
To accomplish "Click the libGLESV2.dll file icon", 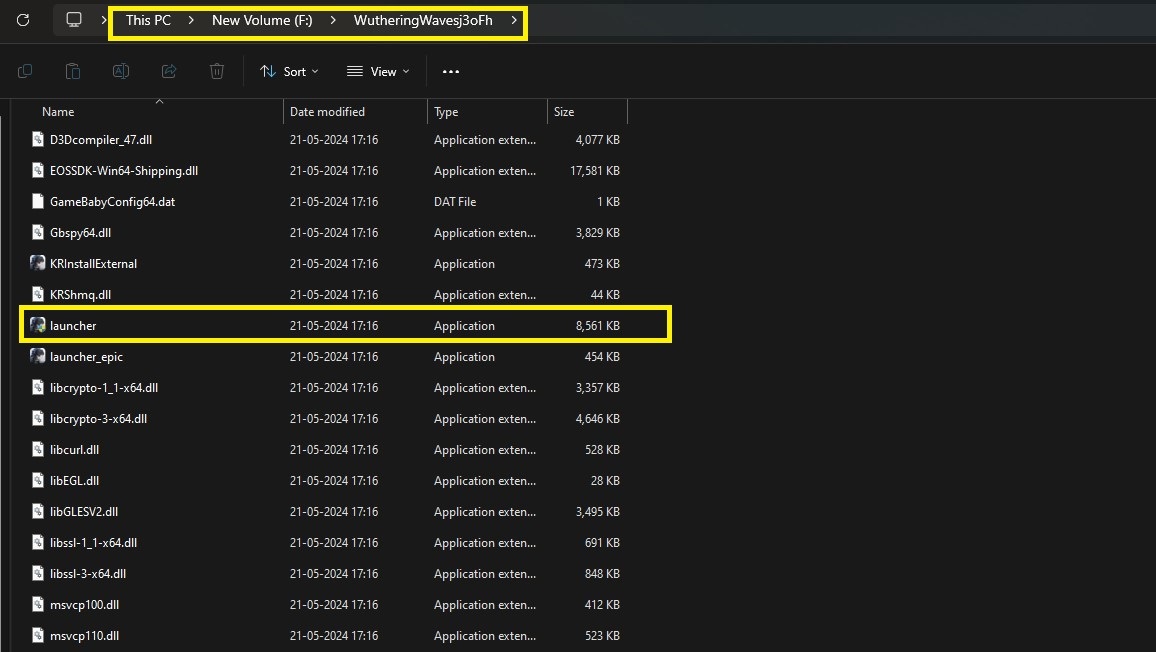I will [x=38, y=511].
